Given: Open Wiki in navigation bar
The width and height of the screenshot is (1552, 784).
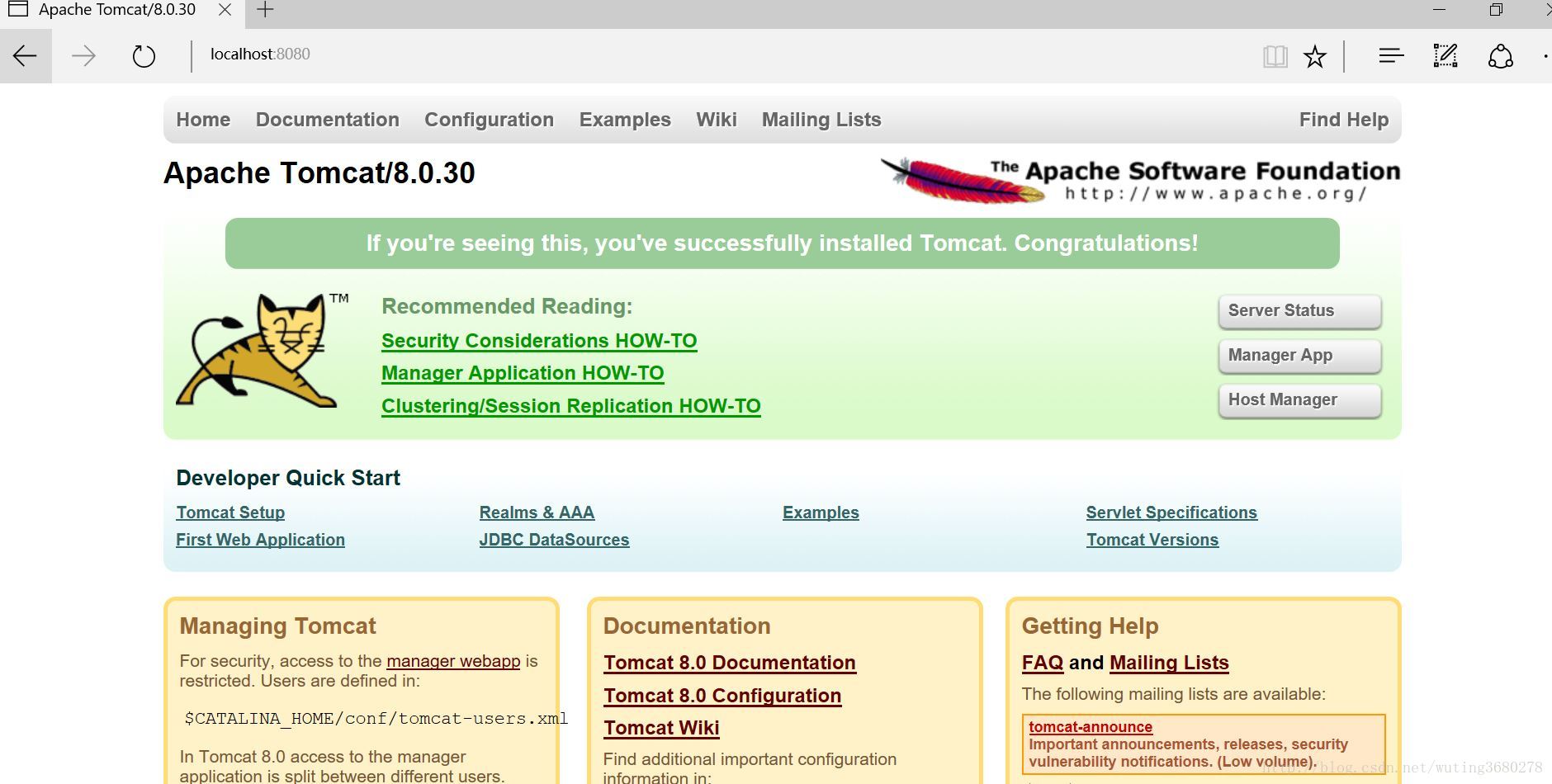Looking at the screenshot, I should pos(717,120).
